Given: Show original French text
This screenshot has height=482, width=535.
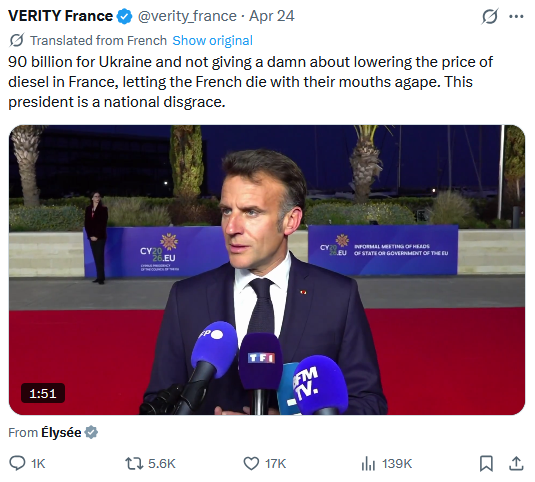Looking at the screenshot, I should click(x=212, y=41).
